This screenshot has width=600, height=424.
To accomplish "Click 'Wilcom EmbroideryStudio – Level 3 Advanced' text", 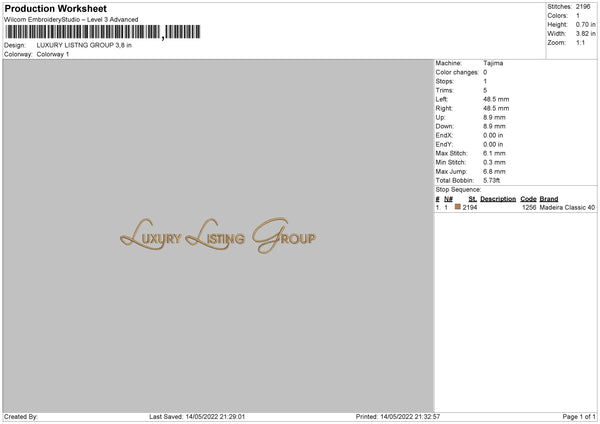I will [x=71, y=20].
